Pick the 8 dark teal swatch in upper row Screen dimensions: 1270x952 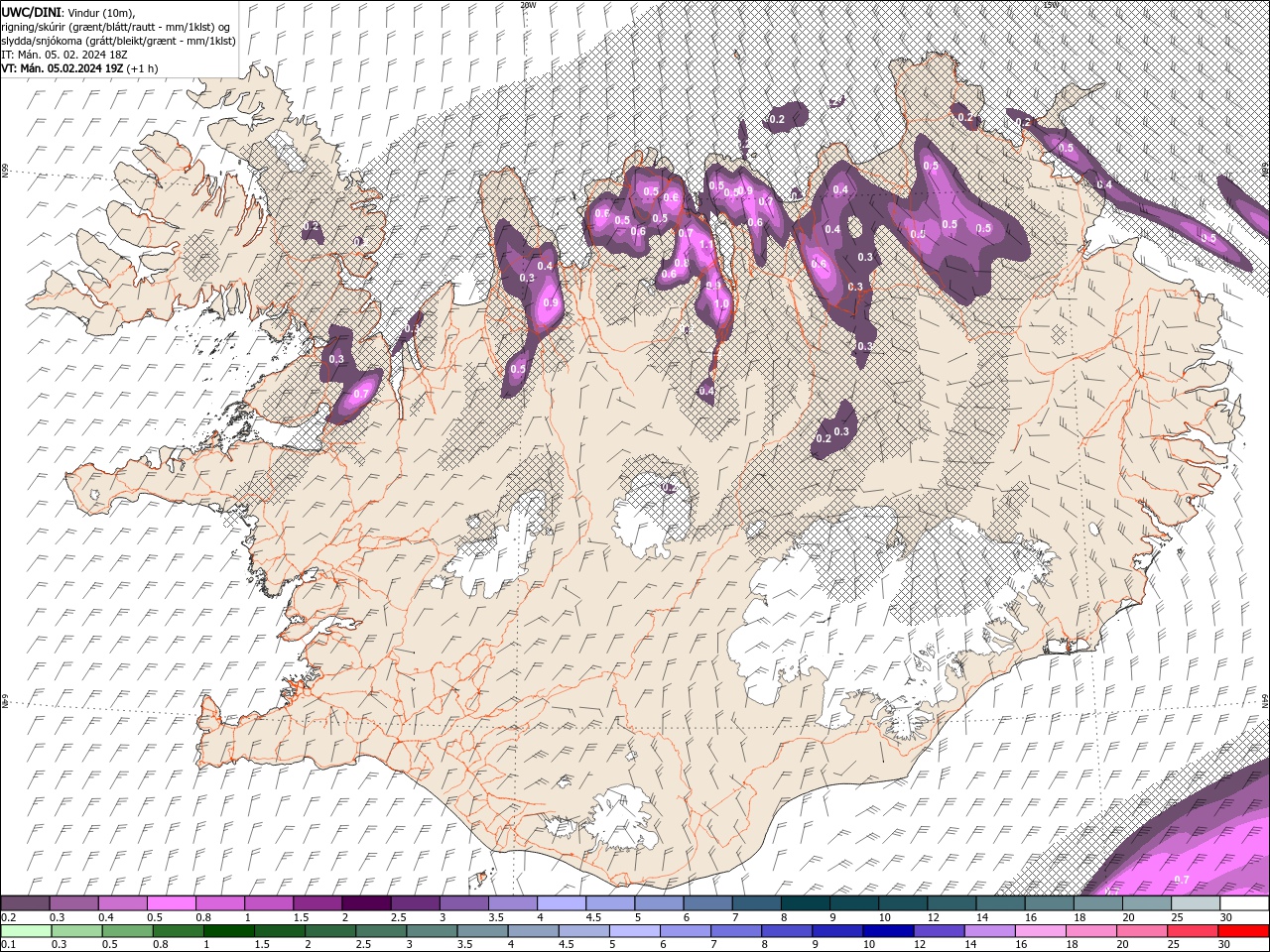(x=806, y=903)
